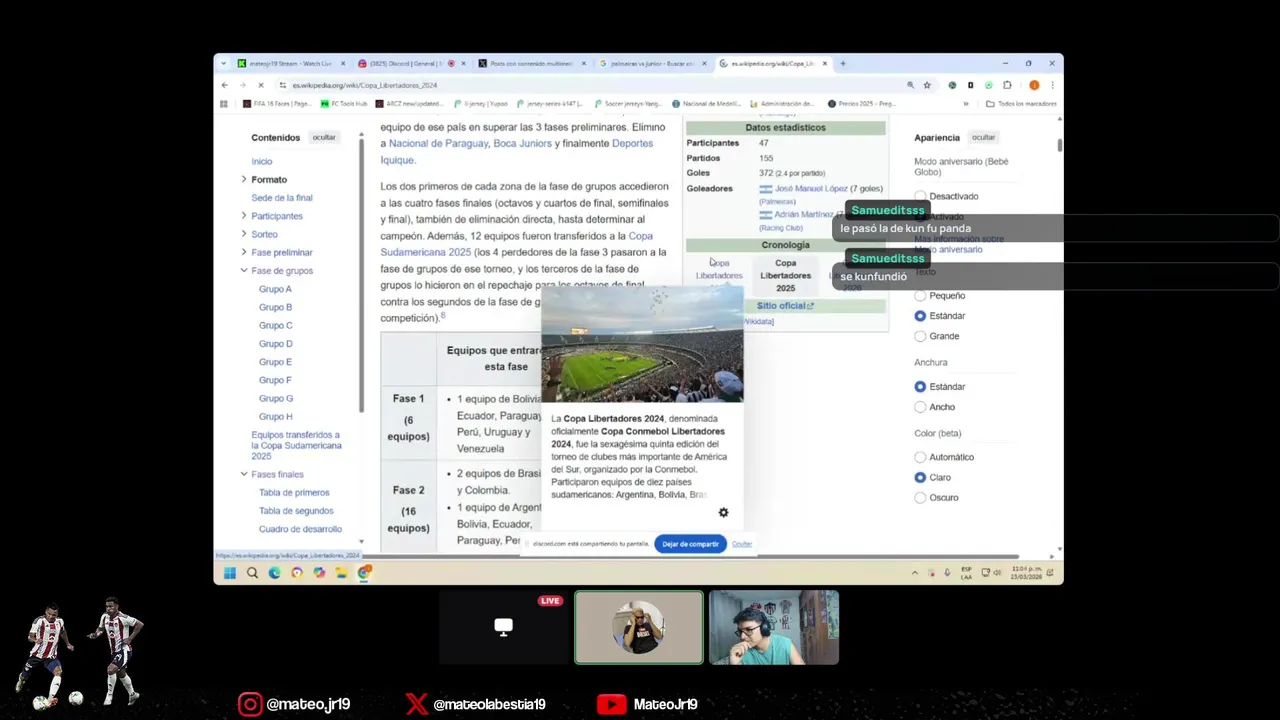Expand the Sorteo section
1280x720 pixels.
[x=243, y=234]
